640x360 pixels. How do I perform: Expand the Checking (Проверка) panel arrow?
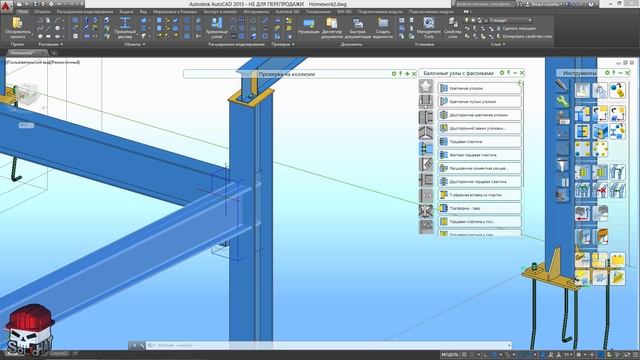tap(293, 44)
